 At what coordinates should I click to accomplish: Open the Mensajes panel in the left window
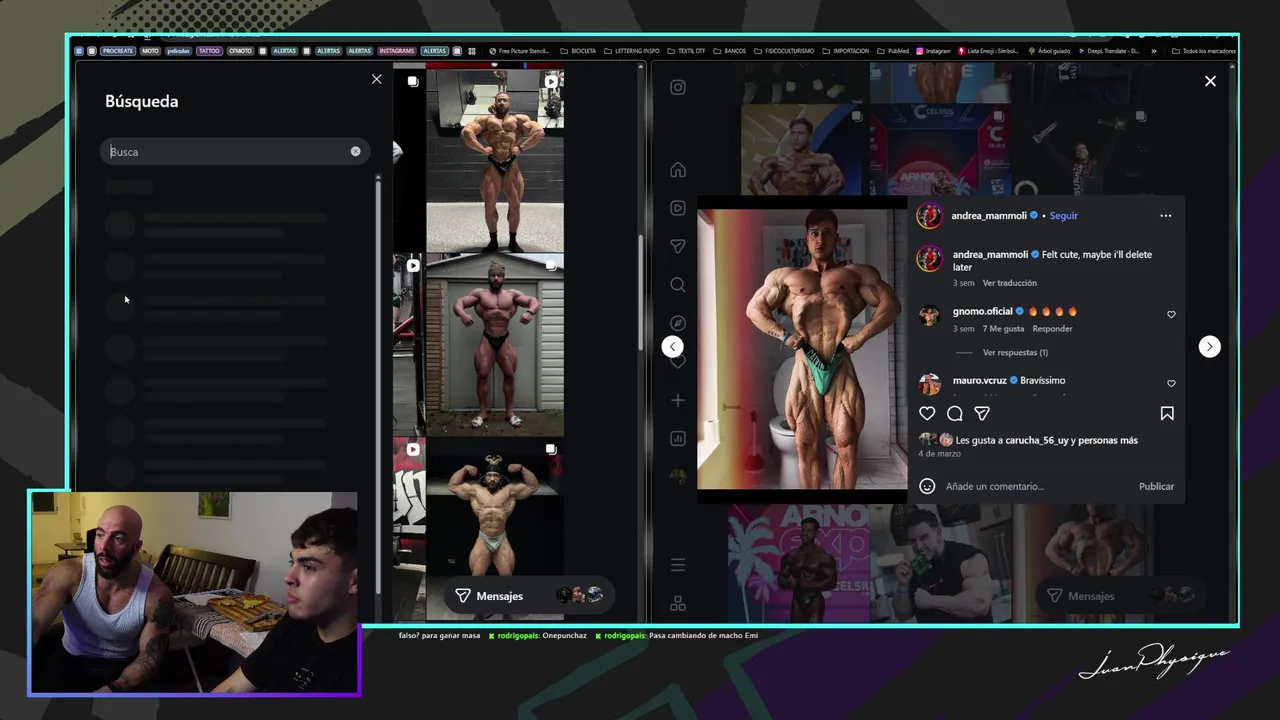pyautogui.click(x=528, y=595)
